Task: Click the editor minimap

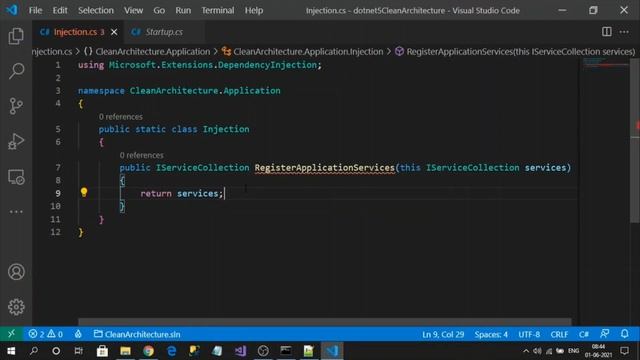Action: (x=605, y=64)
